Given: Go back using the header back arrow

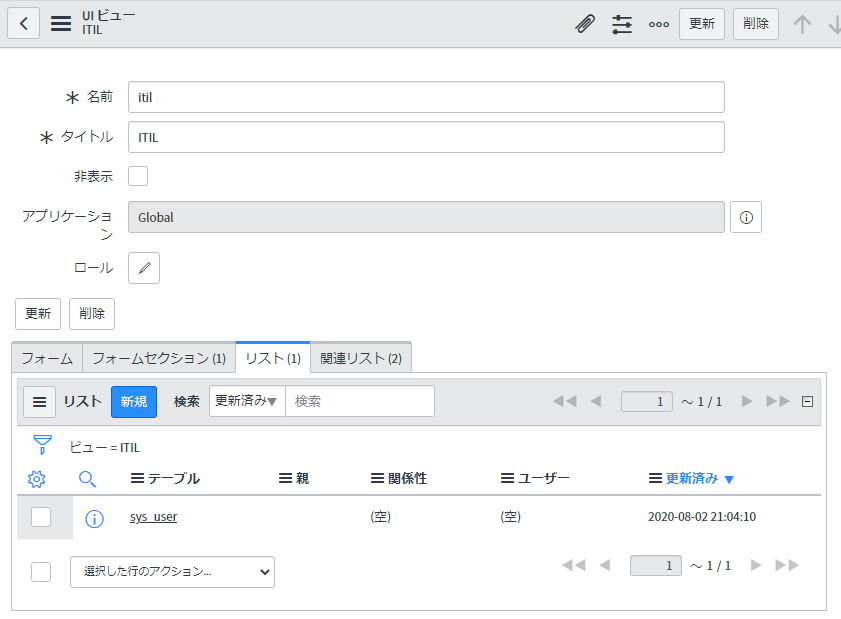Looking at the screenshot, I should coord(24,24).
